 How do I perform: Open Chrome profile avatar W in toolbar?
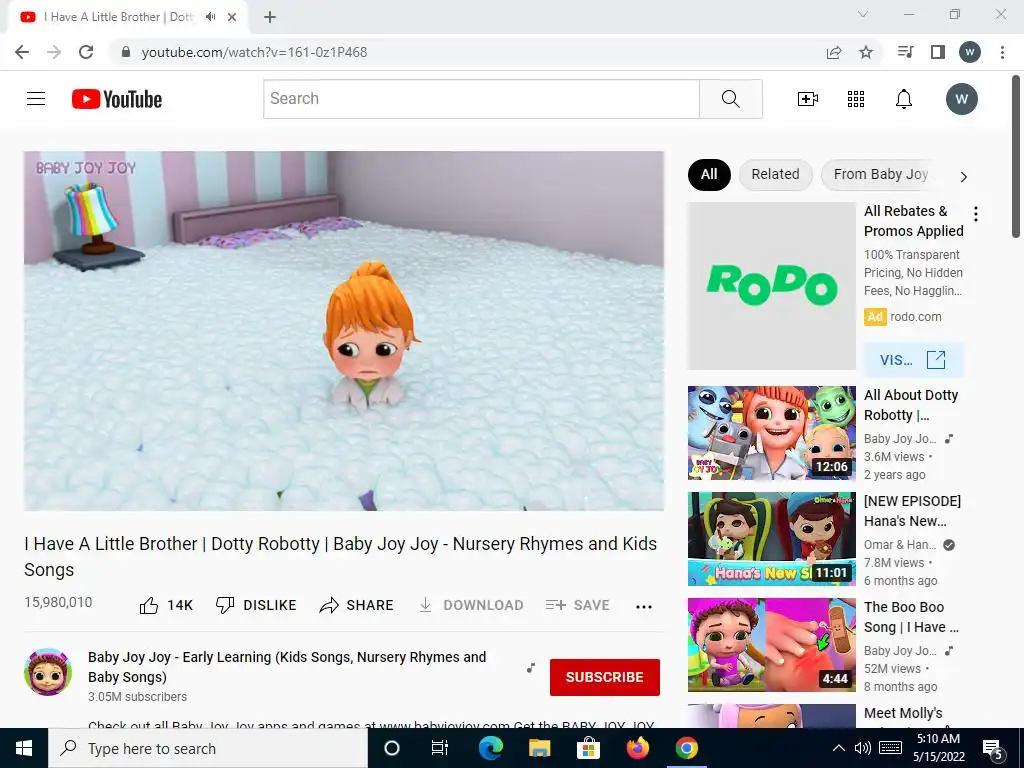click(970, 52)
